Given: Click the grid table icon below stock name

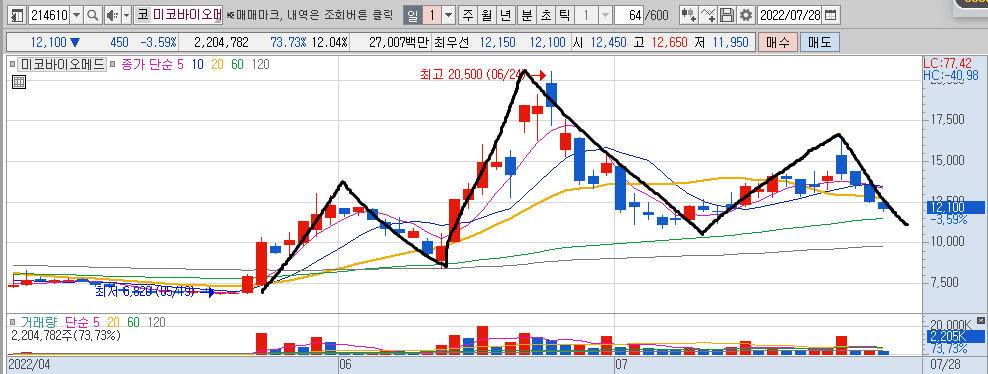Looking at the screenshot, I should pos(18,82).
